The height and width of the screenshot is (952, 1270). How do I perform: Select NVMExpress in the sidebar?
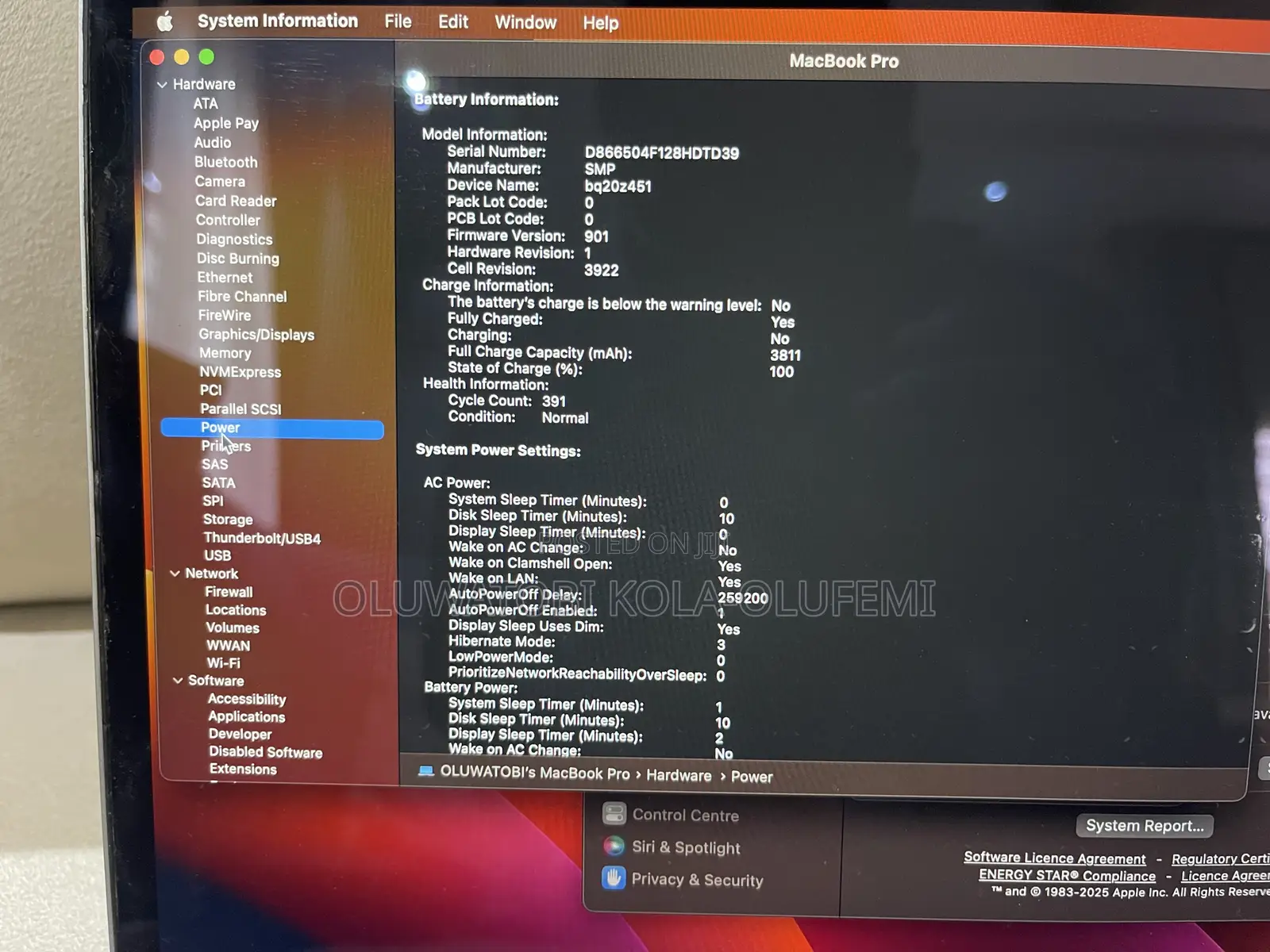click(241, 372)
